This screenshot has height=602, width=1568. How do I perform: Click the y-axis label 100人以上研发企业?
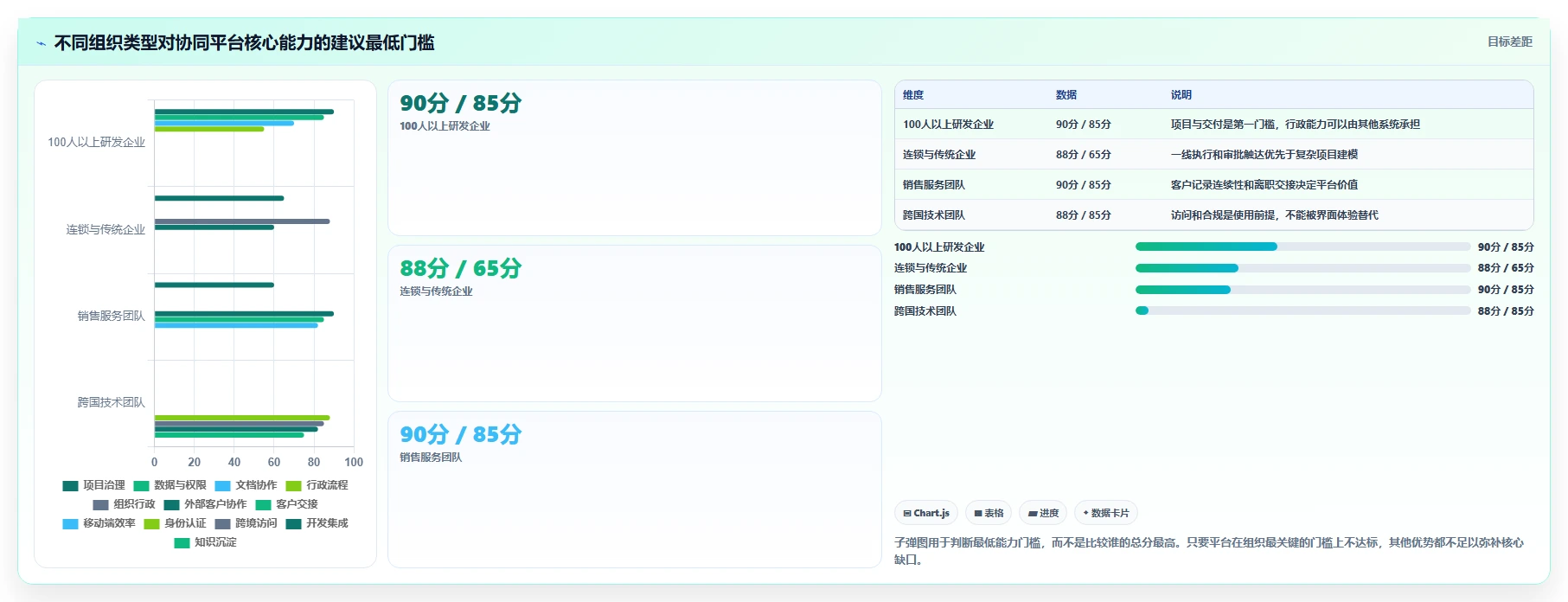point(96,143)
